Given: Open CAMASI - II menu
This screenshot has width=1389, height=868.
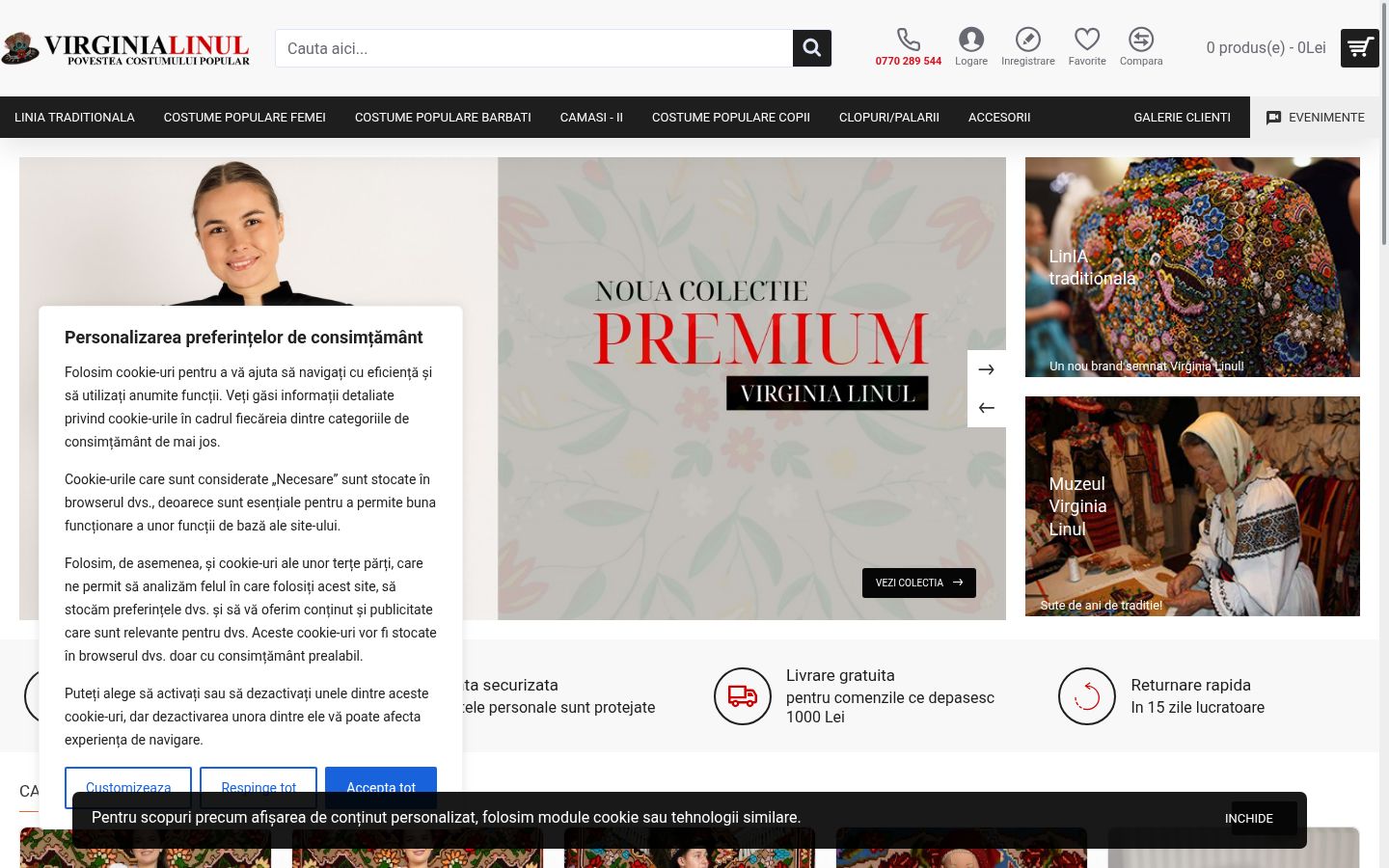Looking at the screenshot, I should (591, 118).
